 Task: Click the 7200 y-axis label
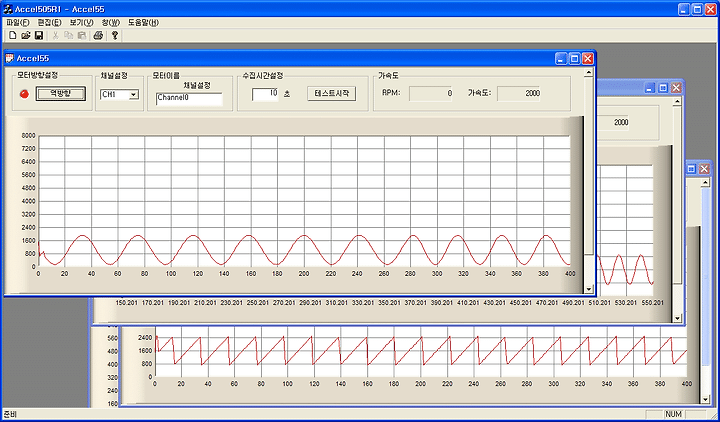28,149
